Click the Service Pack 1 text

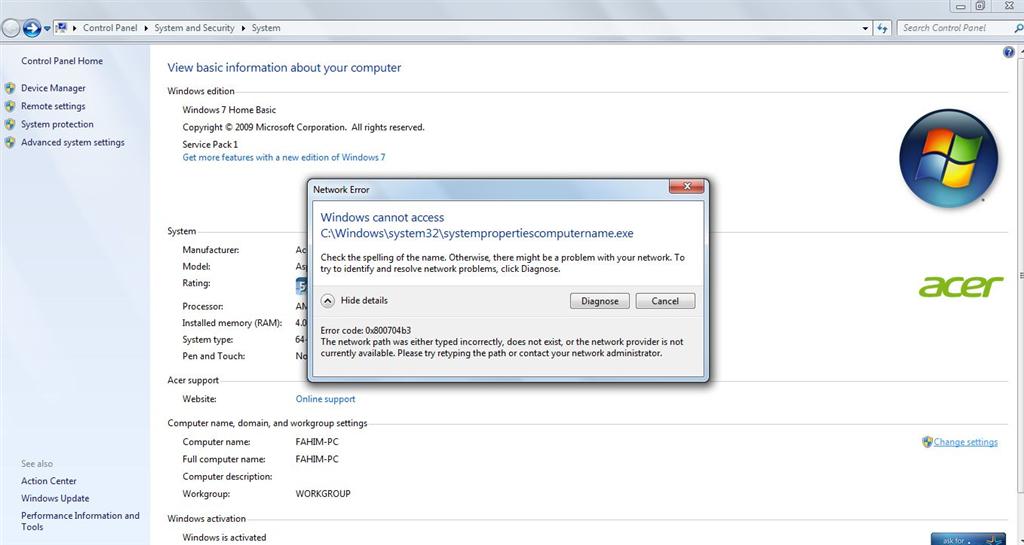(x=210, y=144)
